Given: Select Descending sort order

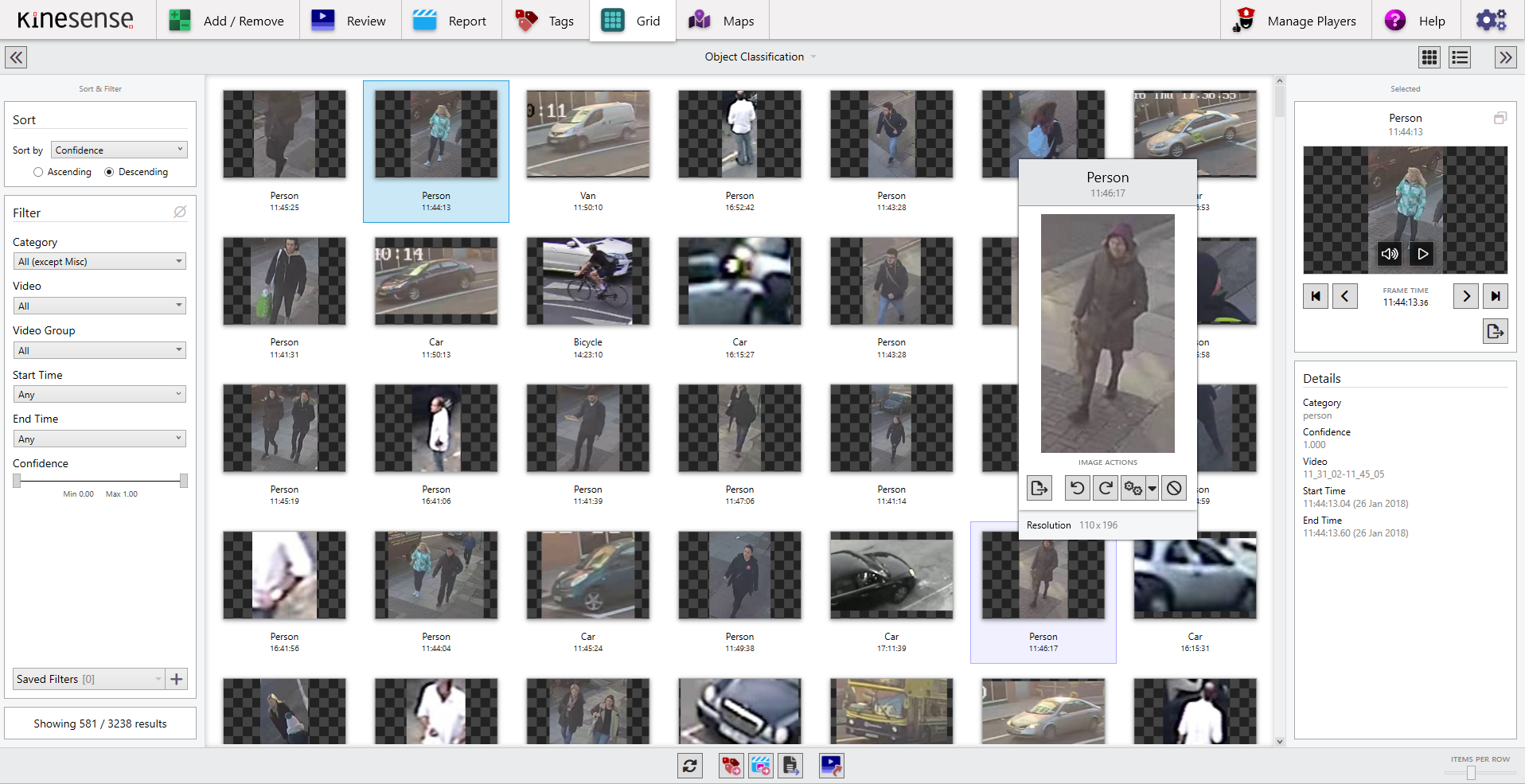Looking at the screenshot, I should (136, 172).
